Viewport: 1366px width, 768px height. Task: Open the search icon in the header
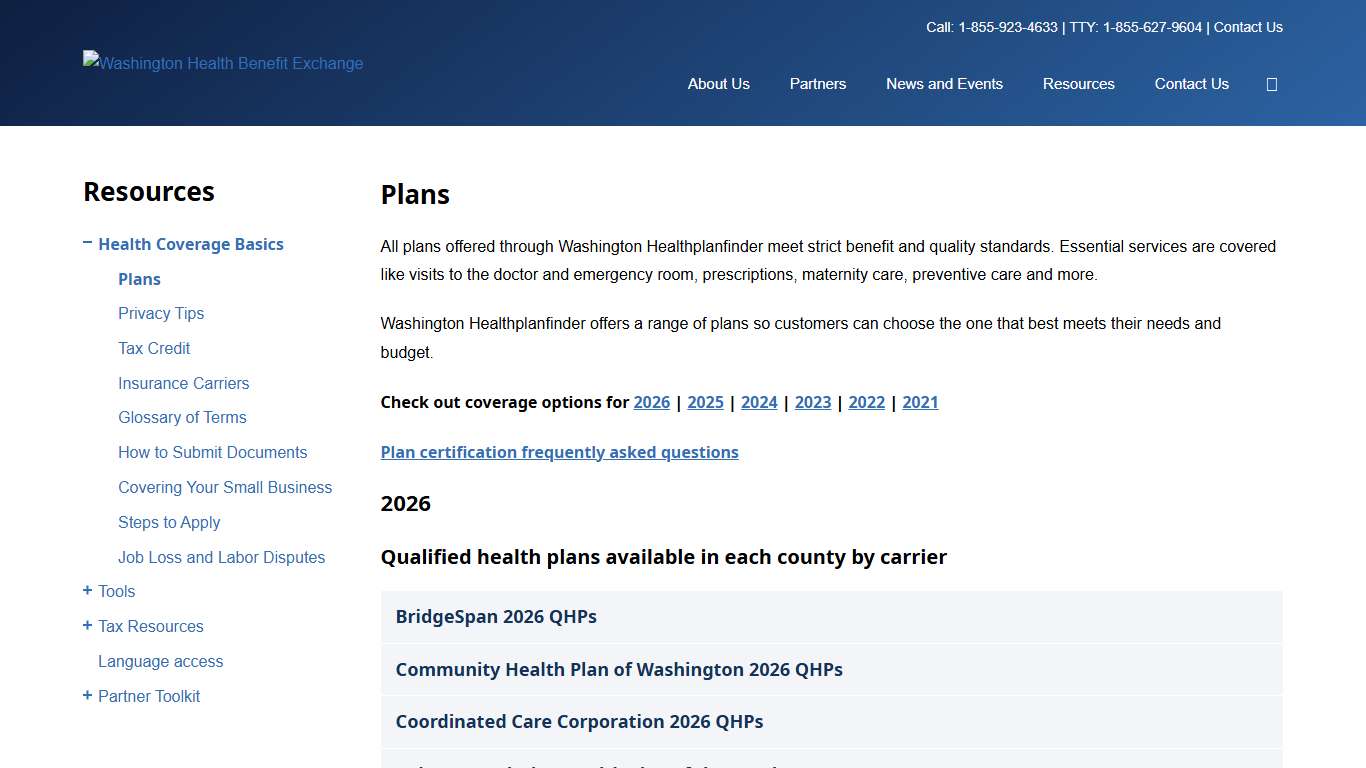[x=1271, y=84]
